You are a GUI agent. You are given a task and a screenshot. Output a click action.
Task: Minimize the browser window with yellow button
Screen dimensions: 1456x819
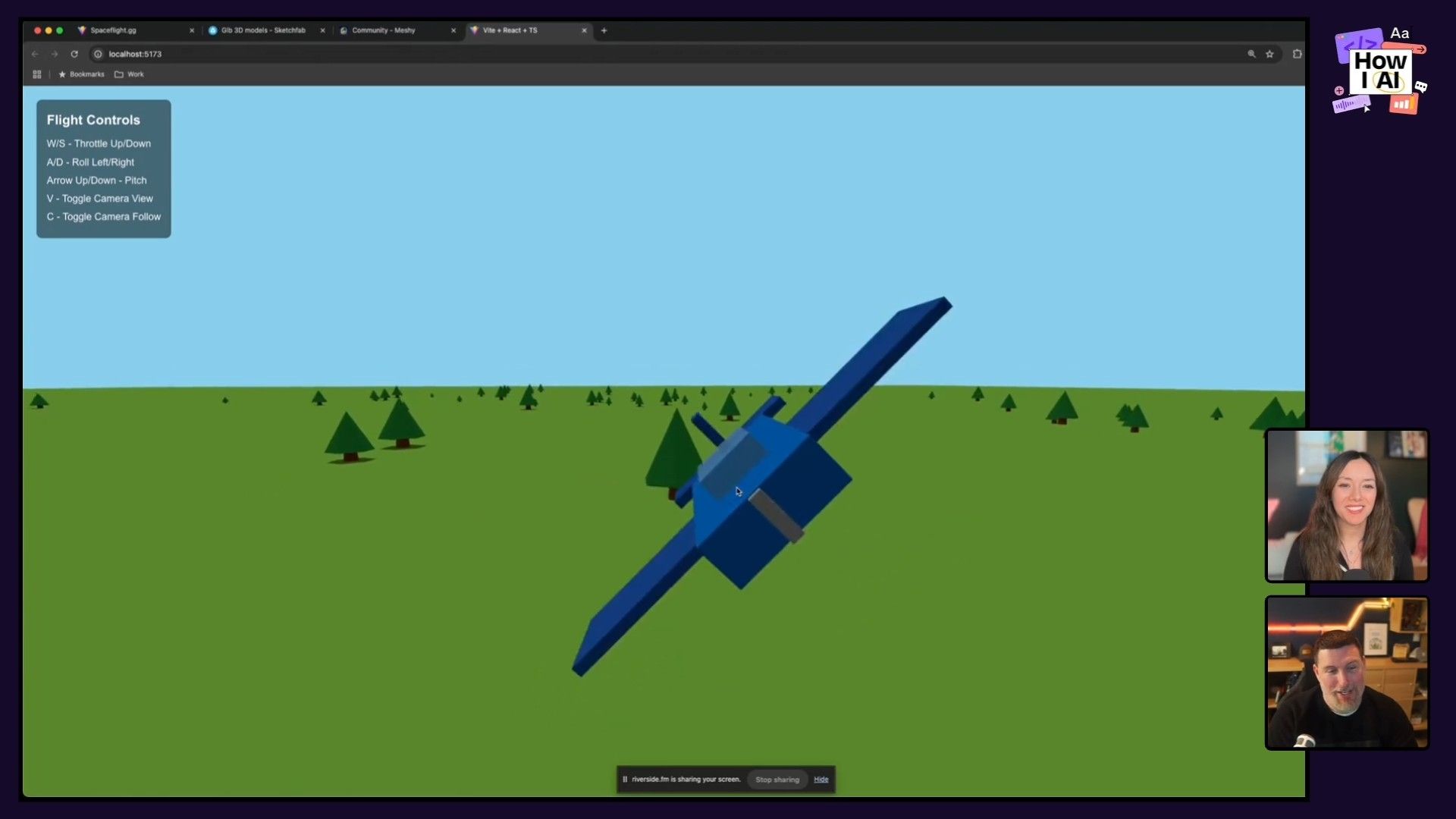(49, 30)
